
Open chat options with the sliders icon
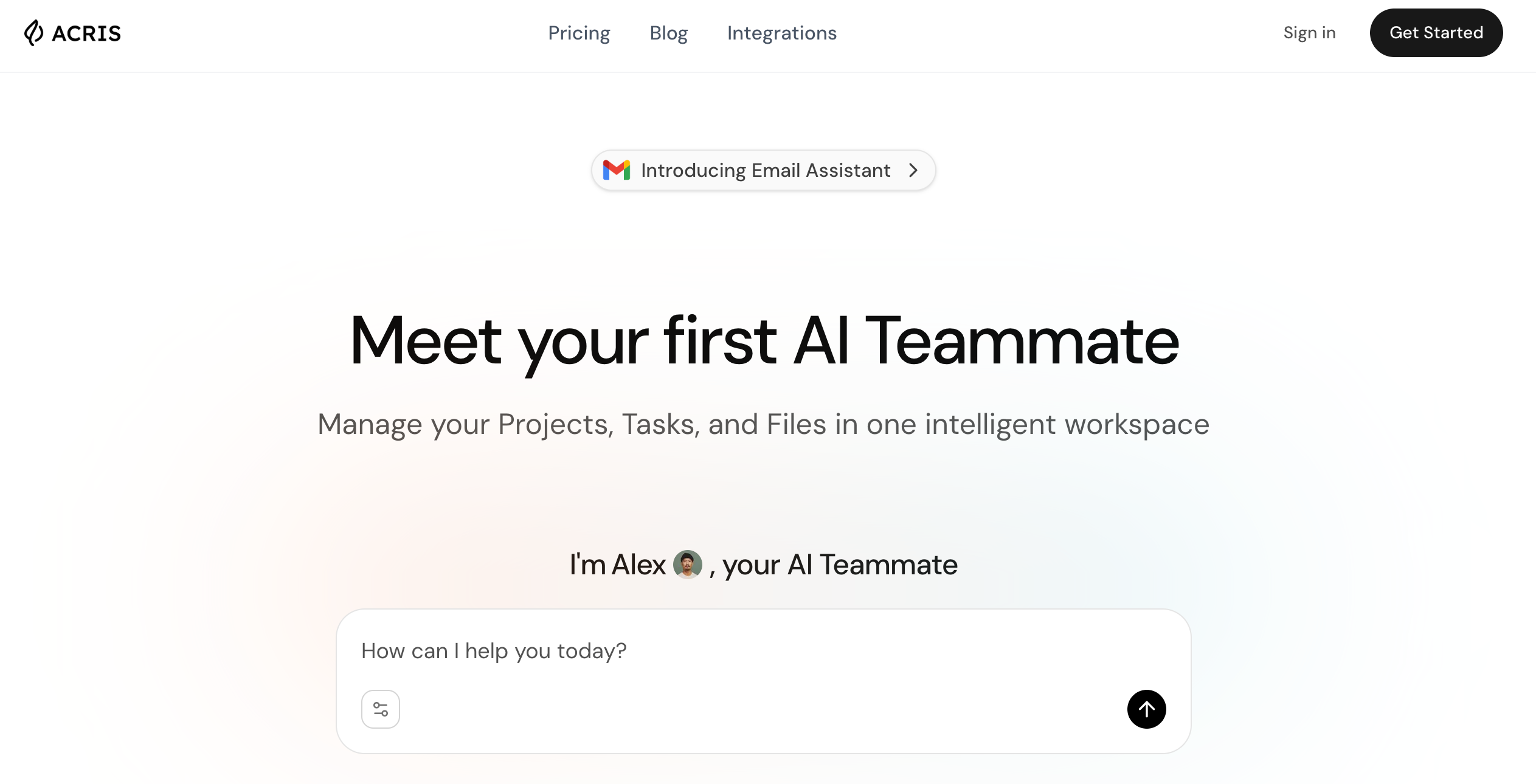pos(381,709)
